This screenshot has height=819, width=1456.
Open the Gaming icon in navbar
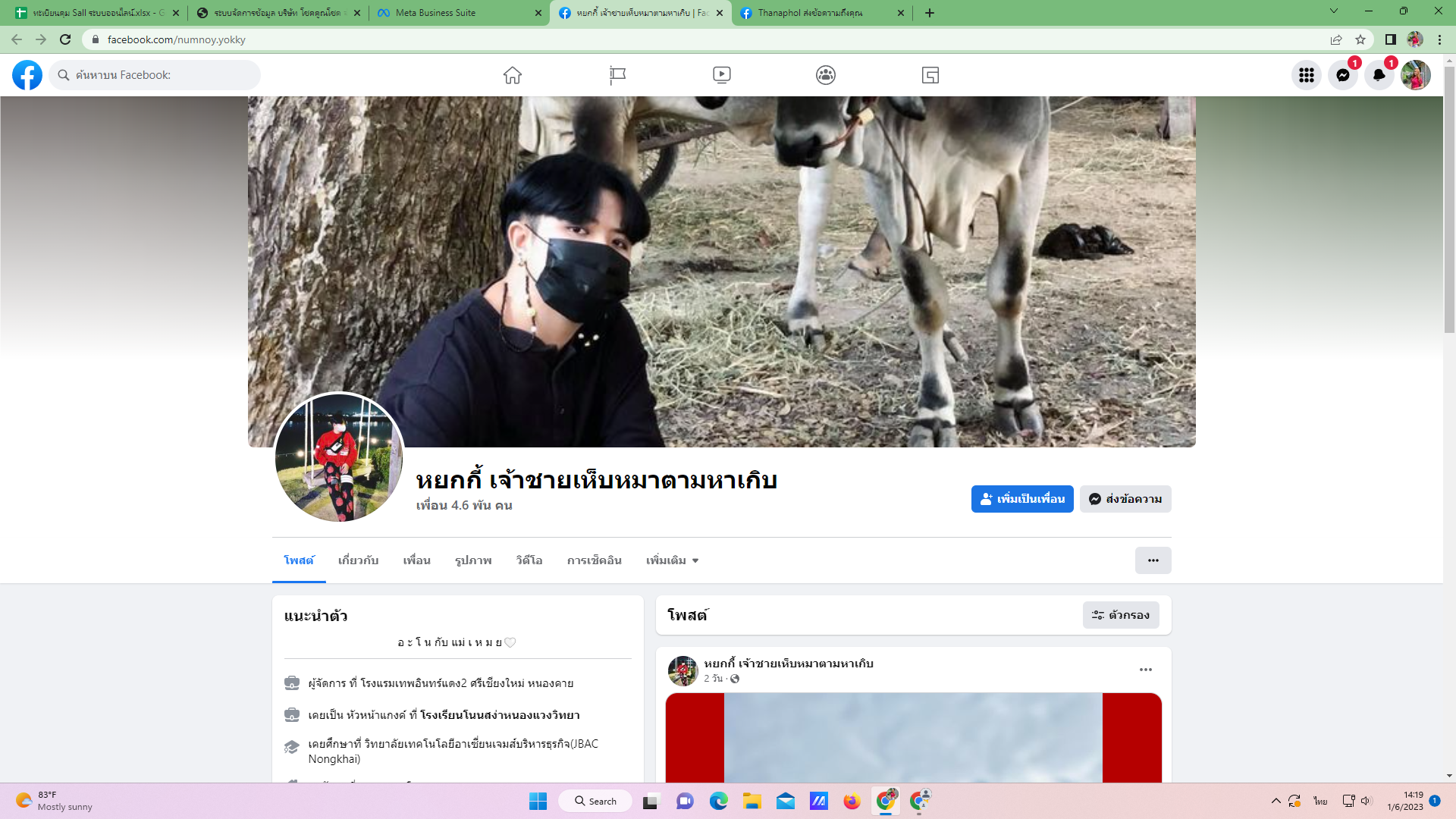click(x=930, y=75)
